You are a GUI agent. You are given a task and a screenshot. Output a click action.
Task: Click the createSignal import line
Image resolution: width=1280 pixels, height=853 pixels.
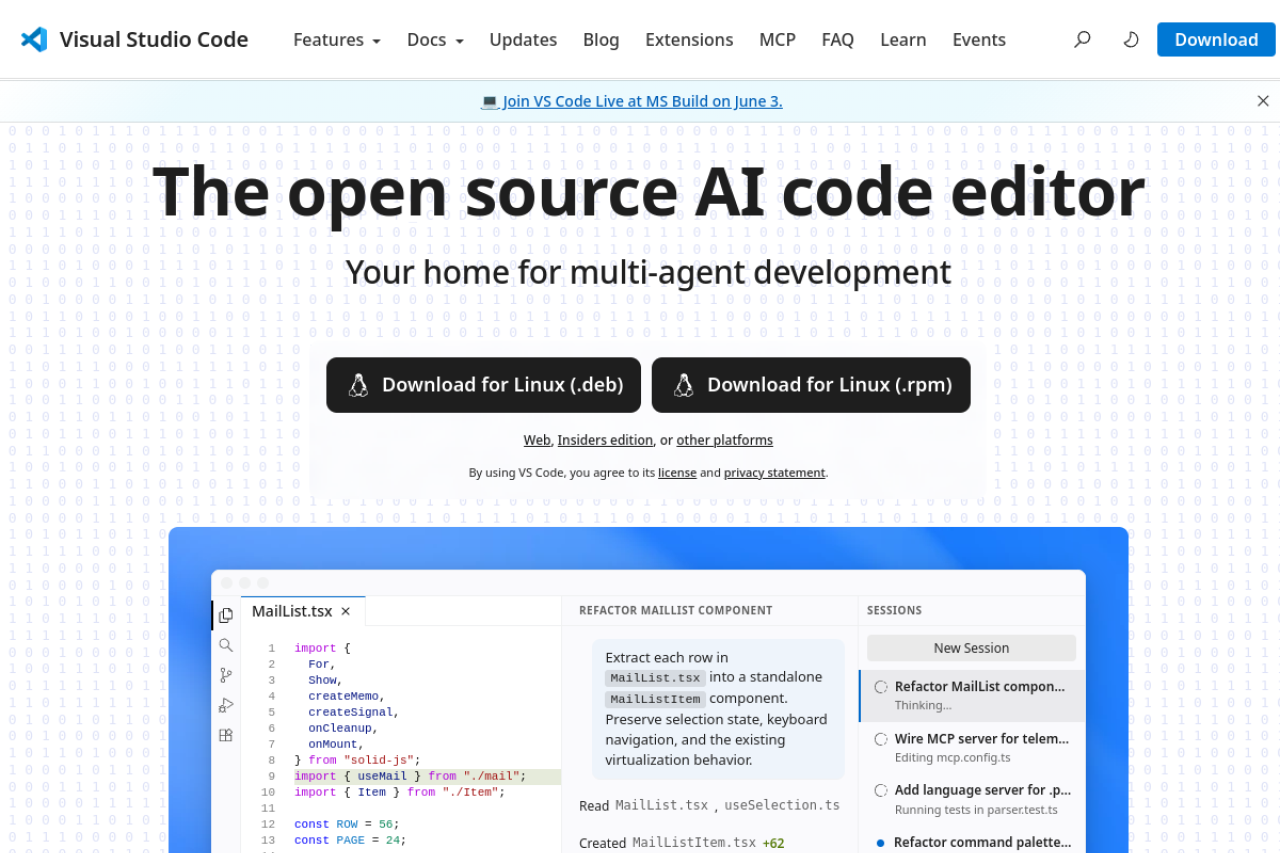click(354, 712)
